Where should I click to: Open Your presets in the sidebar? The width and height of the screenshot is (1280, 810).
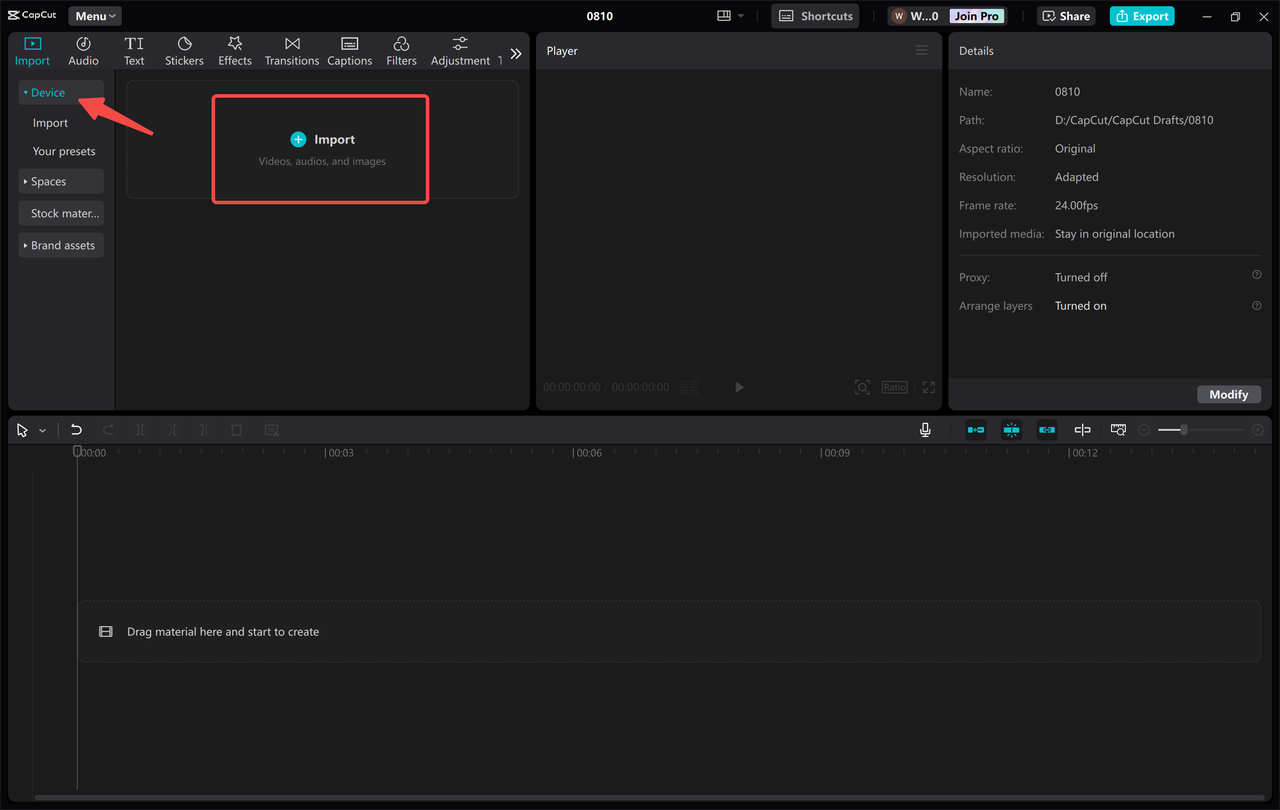pos(63,150)
